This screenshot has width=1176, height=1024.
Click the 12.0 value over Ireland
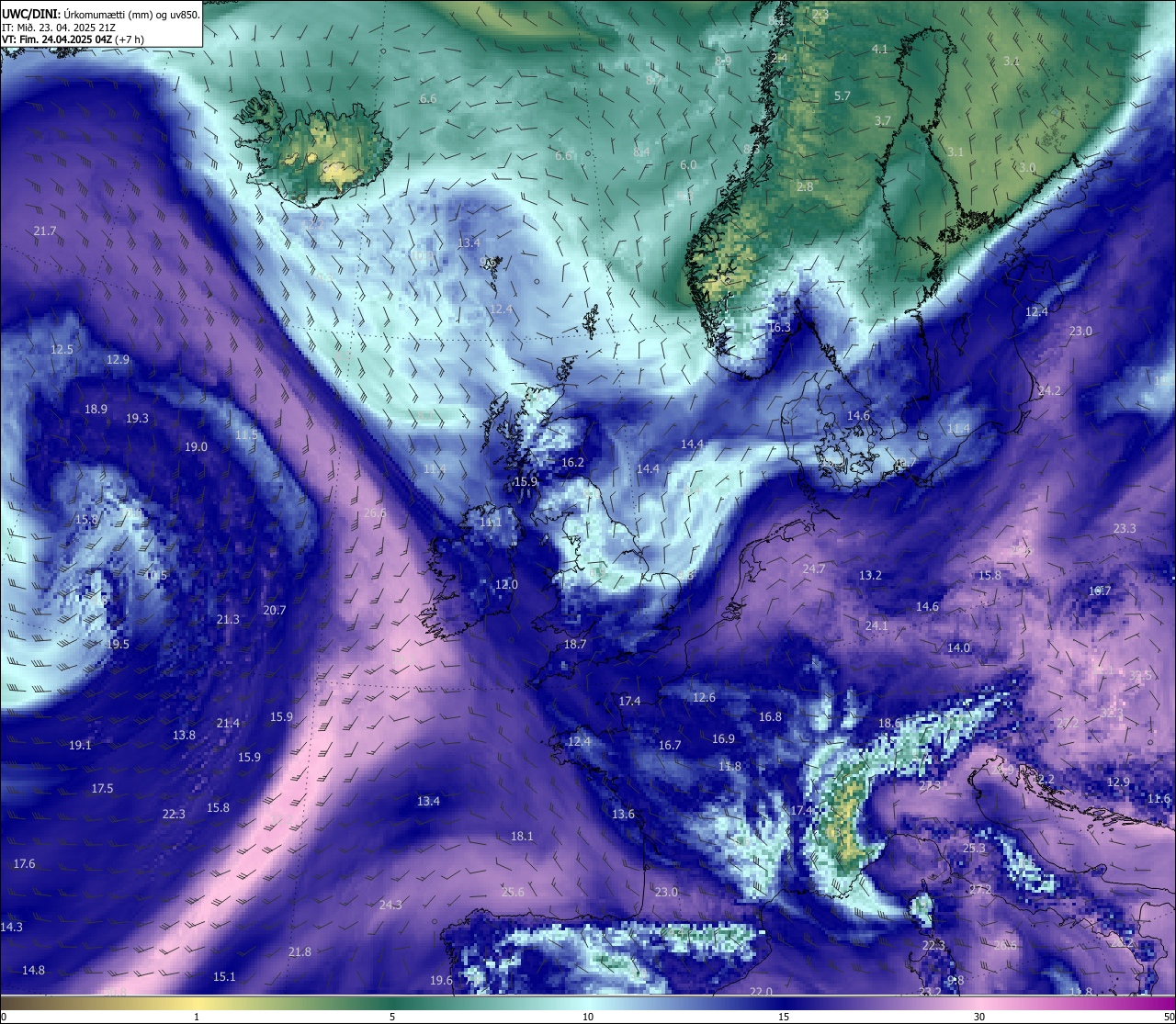506,585
